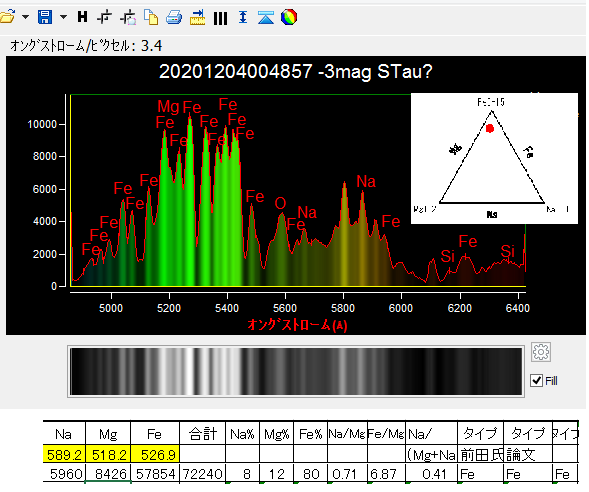Click the y-axis tick label 10000
This screenshot has width=589, height=492.
click(42, 124)
